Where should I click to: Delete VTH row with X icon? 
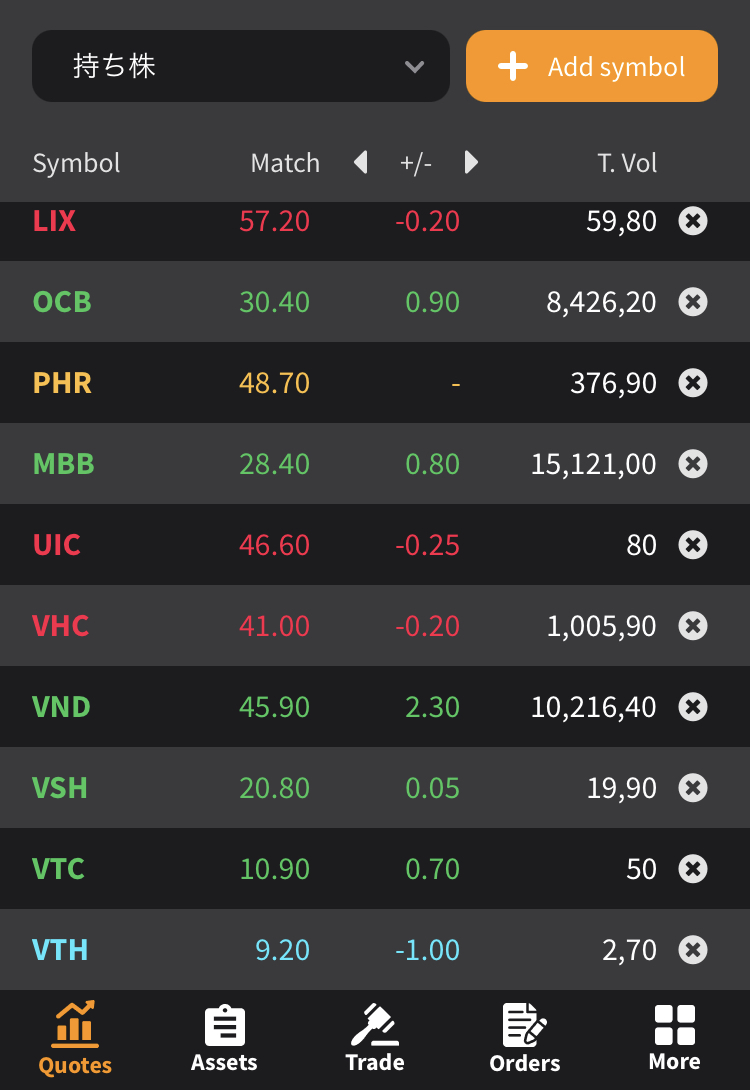click(x=693, y=950)
